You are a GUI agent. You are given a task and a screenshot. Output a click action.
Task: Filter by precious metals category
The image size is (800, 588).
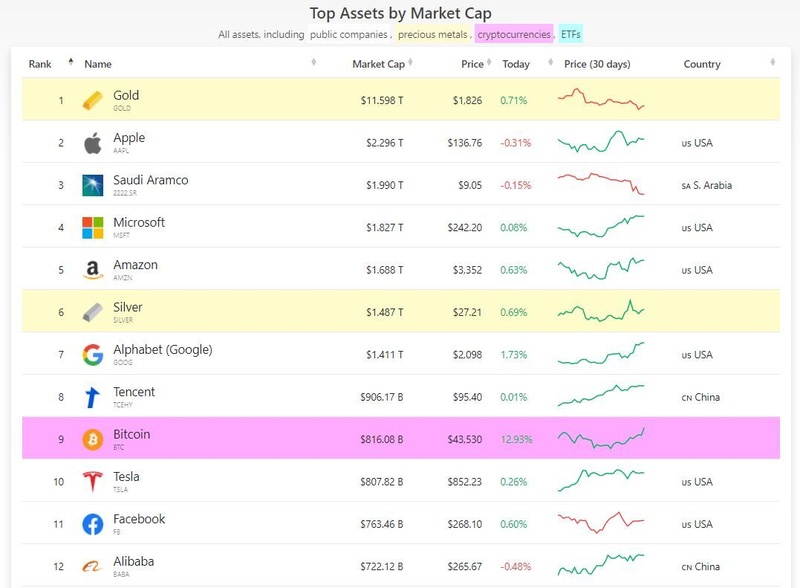pos(433,34)
